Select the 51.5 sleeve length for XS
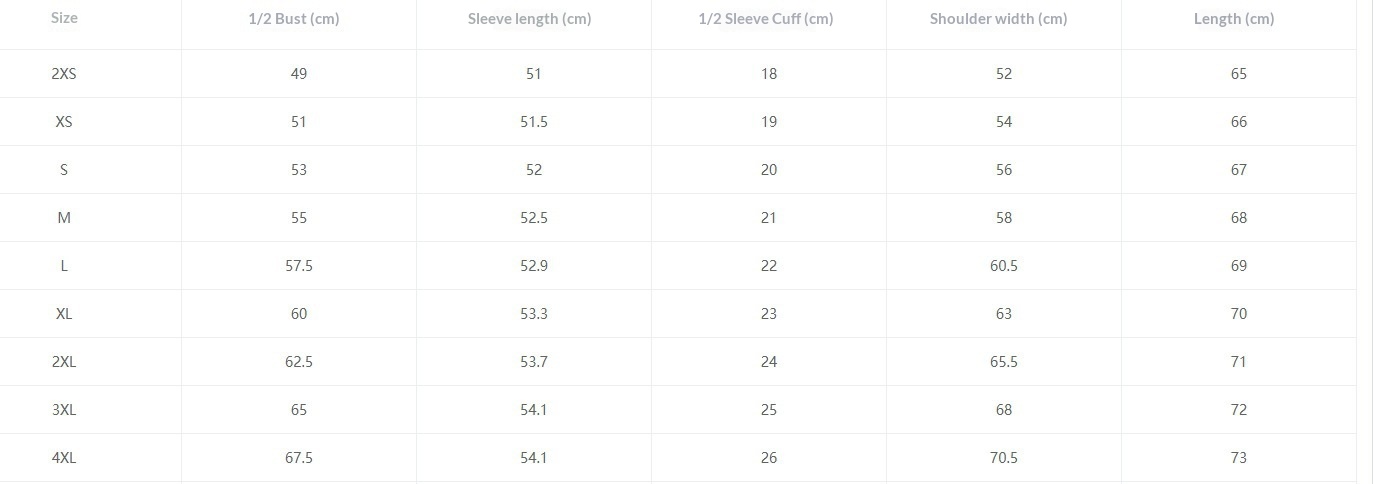Image resolution: width=1373 pixels, height=484 pixels. coord(534,122)
